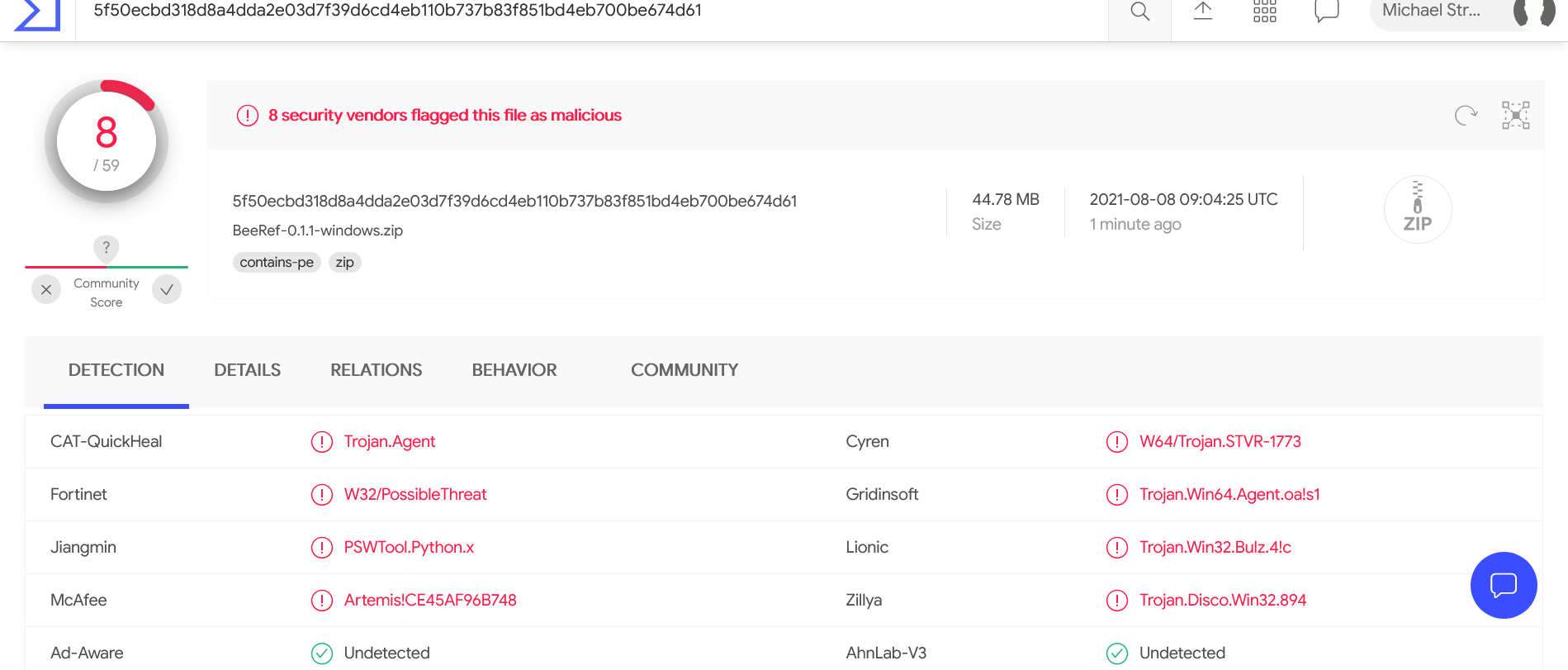The width and height of the screenshot is (1568, 670).
Task: Click the community score question mark
Action: click(106, 248)
